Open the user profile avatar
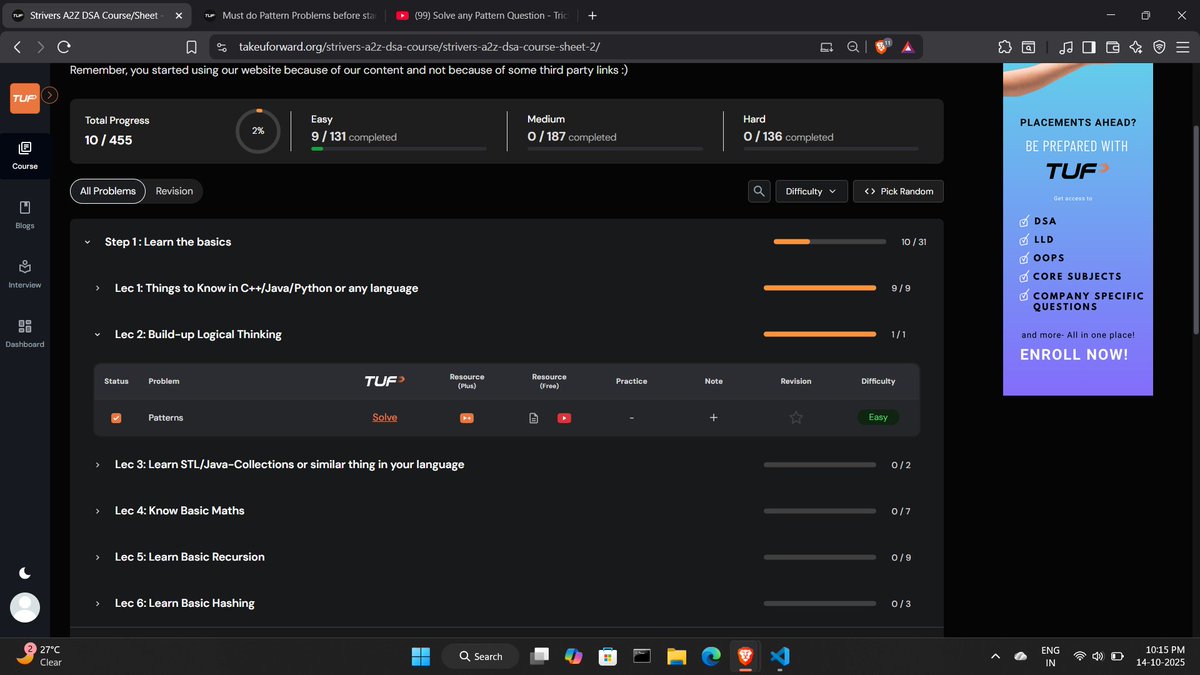The height and width of the screenshot is (675, 1200). [x=25, y=607]
